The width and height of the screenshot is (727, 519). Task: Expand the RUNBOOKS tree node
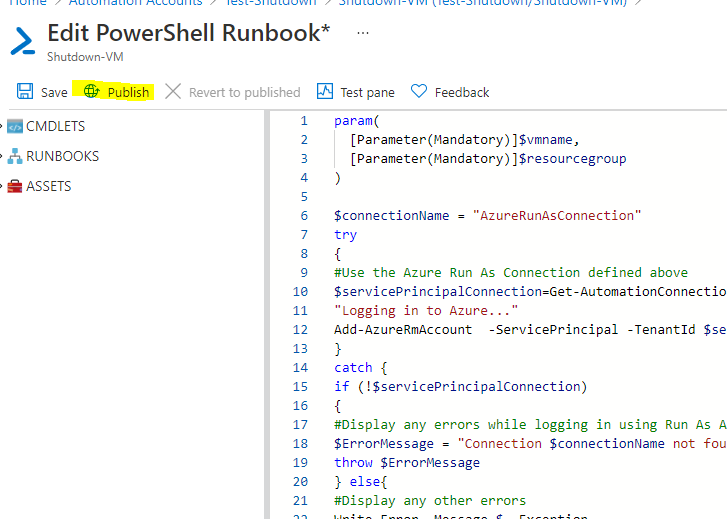pyautogui.click(x=1, y=156)
